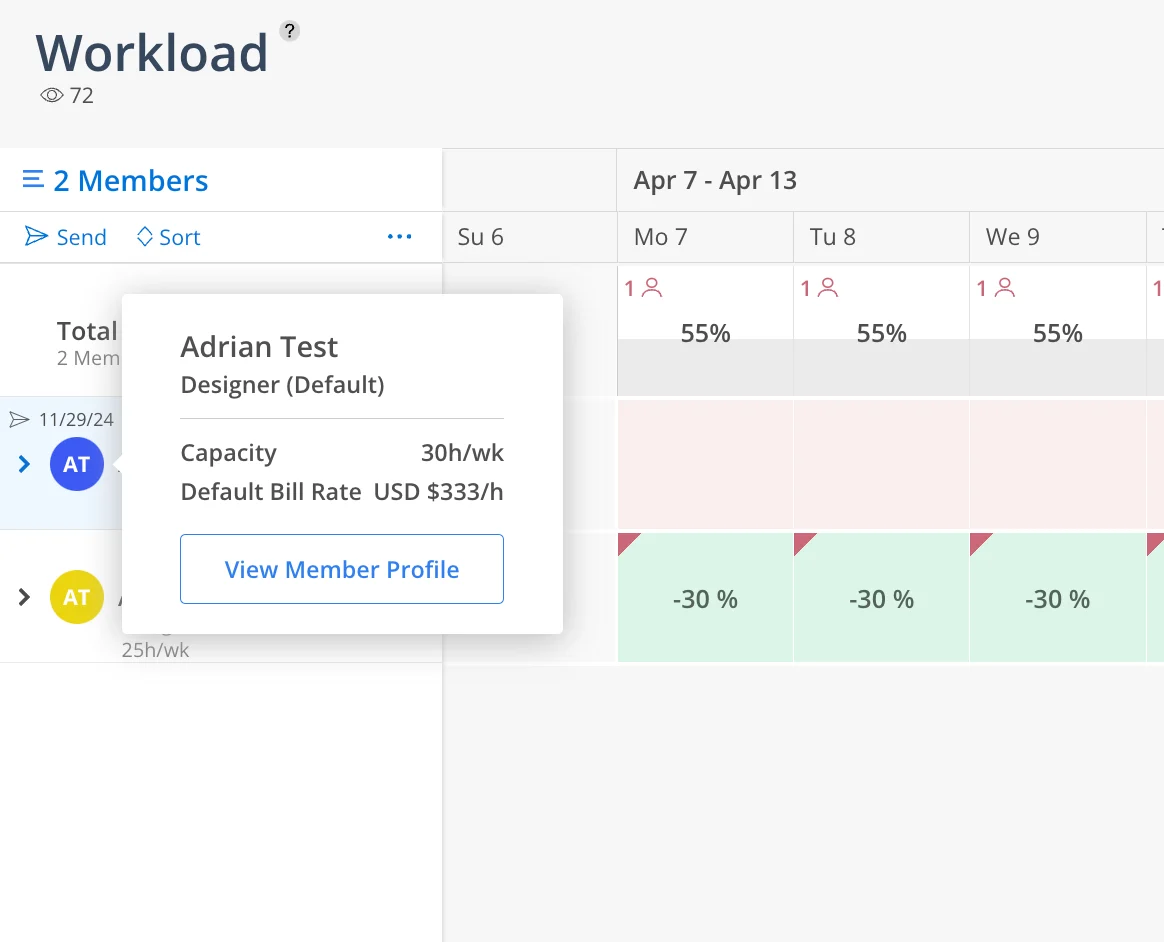This screenshot has height=942, width=1164.
Task: Click the eye views icon
Action: (x=52, y=96)
